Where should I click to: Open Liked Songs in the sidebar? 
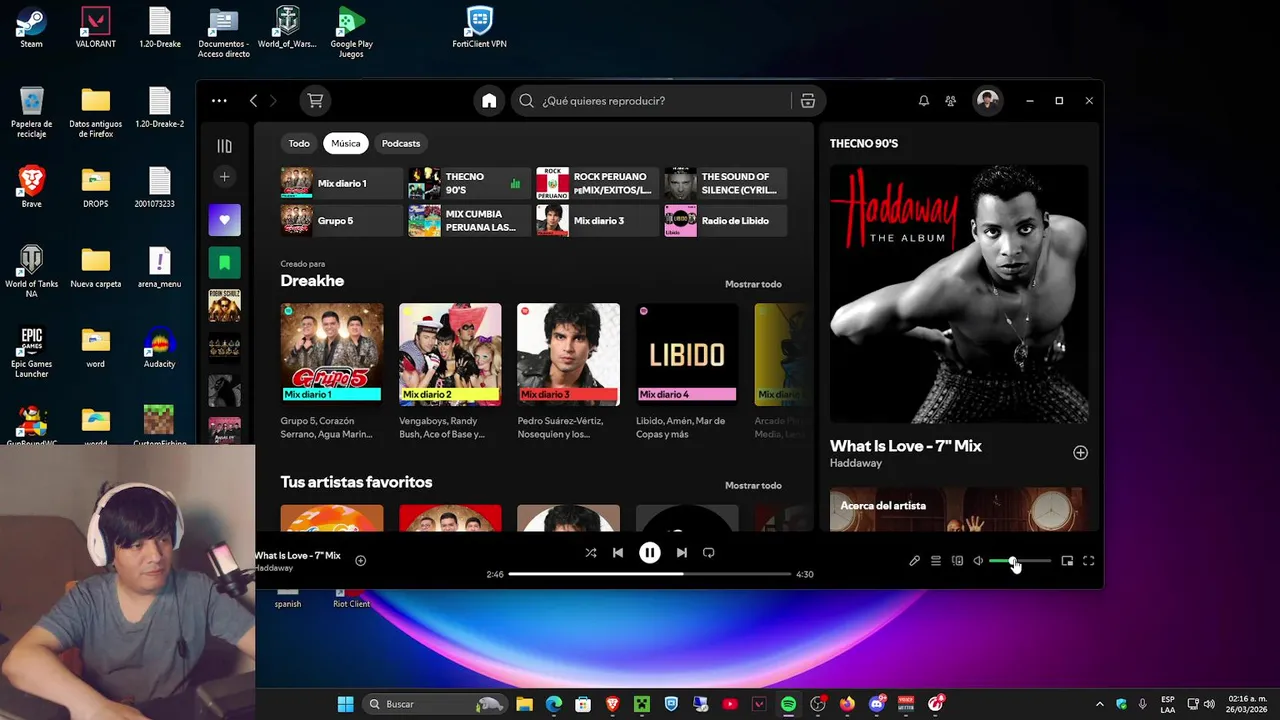pos(224,220)
